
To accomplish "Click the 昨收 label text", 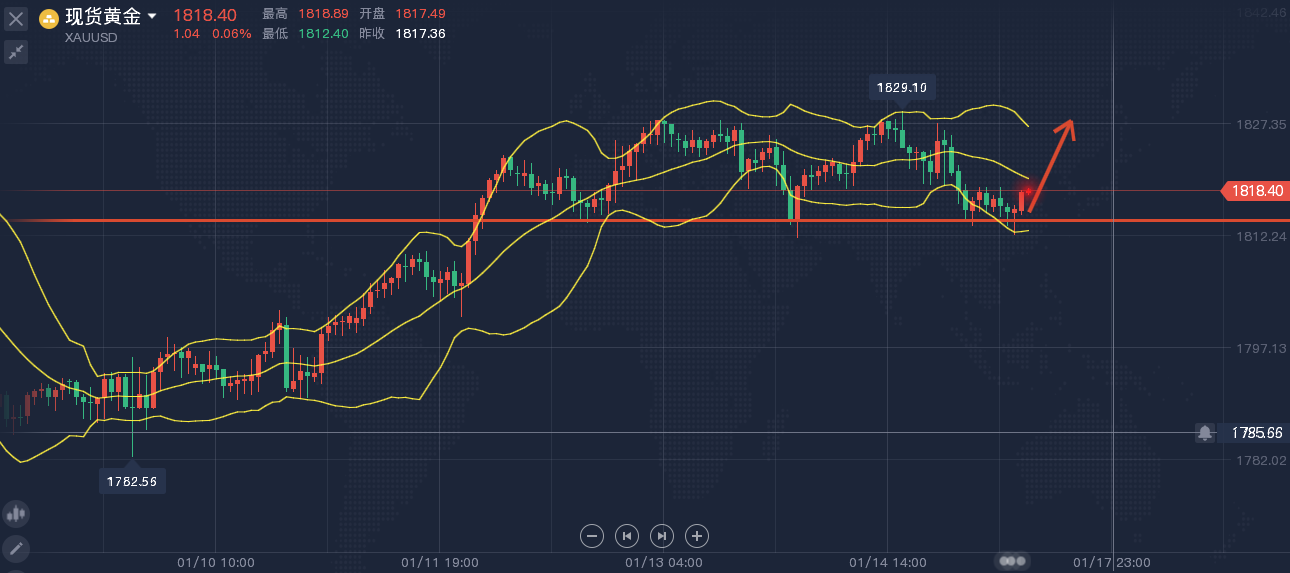I will (372, 33).
